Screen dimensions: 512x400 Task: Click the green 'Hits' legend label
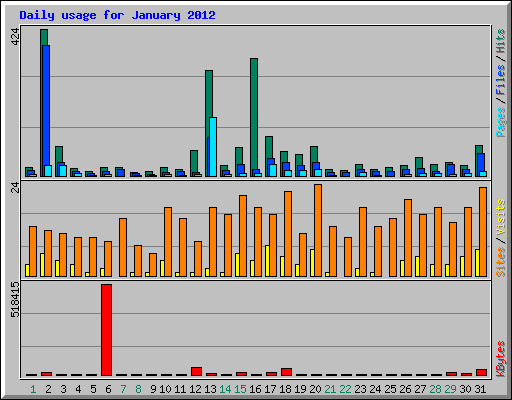(500, 41)
